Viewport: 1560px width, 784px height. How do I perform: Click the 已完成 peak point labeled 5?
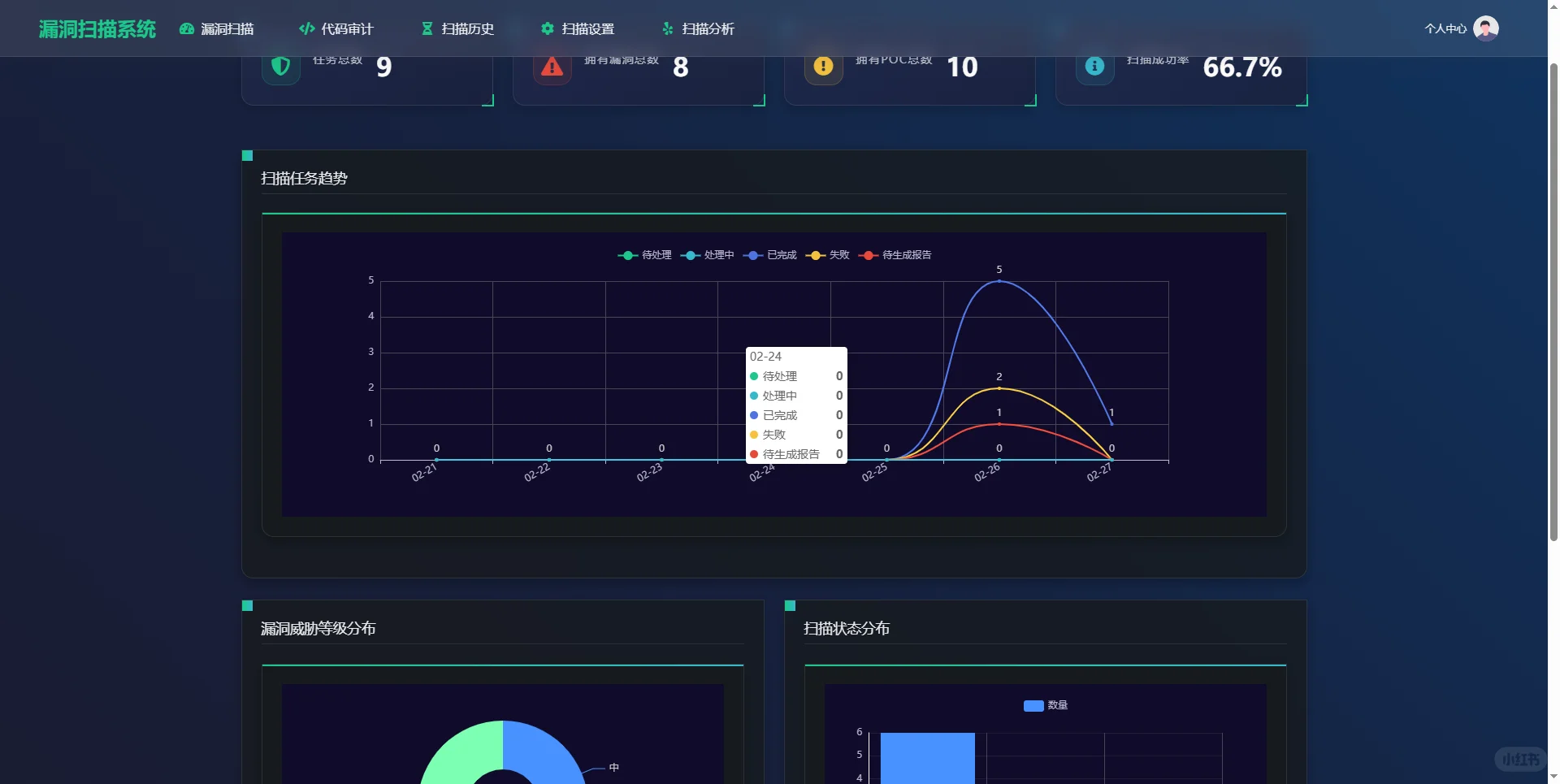pyautogui.click(x=999, y=281)
